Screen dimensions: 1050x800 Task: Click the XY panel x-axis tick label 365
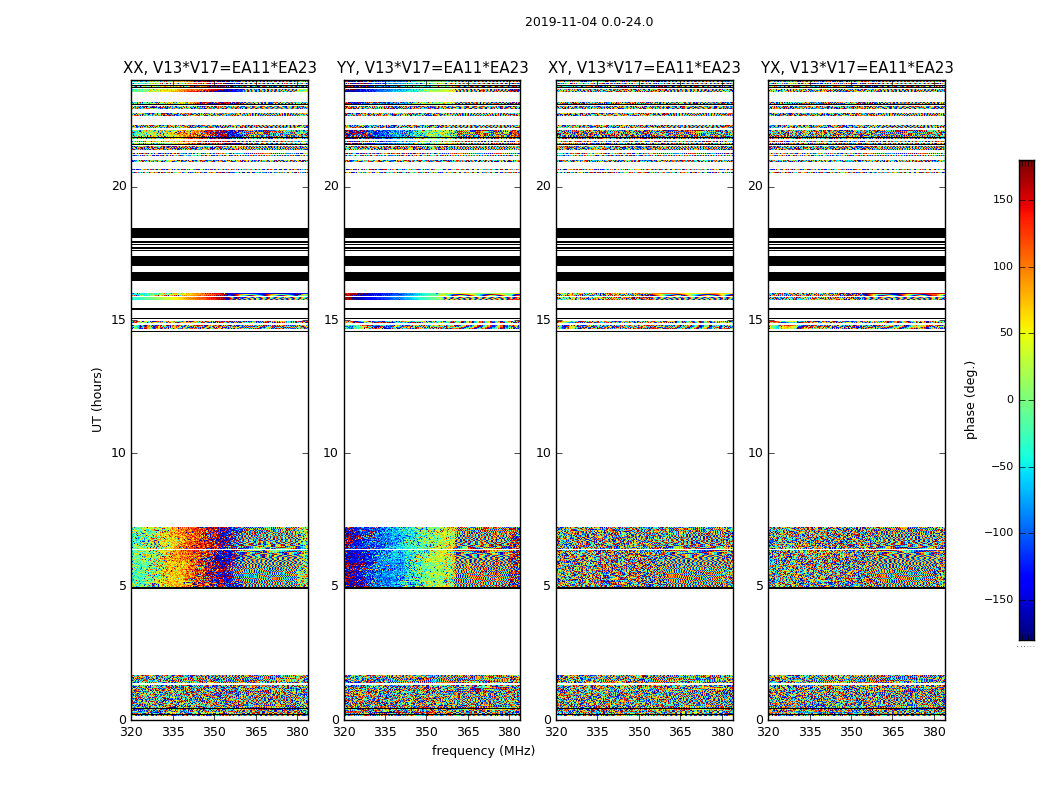click(680, 732)
